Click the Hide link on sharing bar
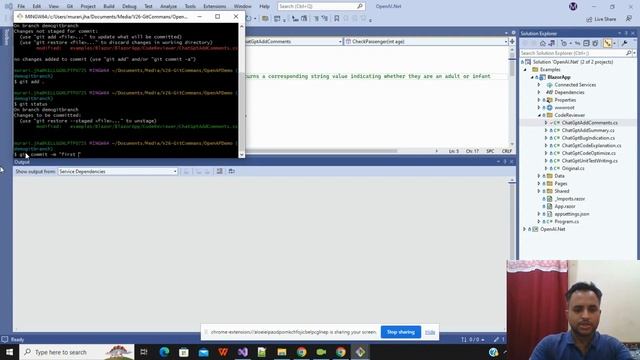The height and width of the screenshot is (360, 640). point(430,332)
